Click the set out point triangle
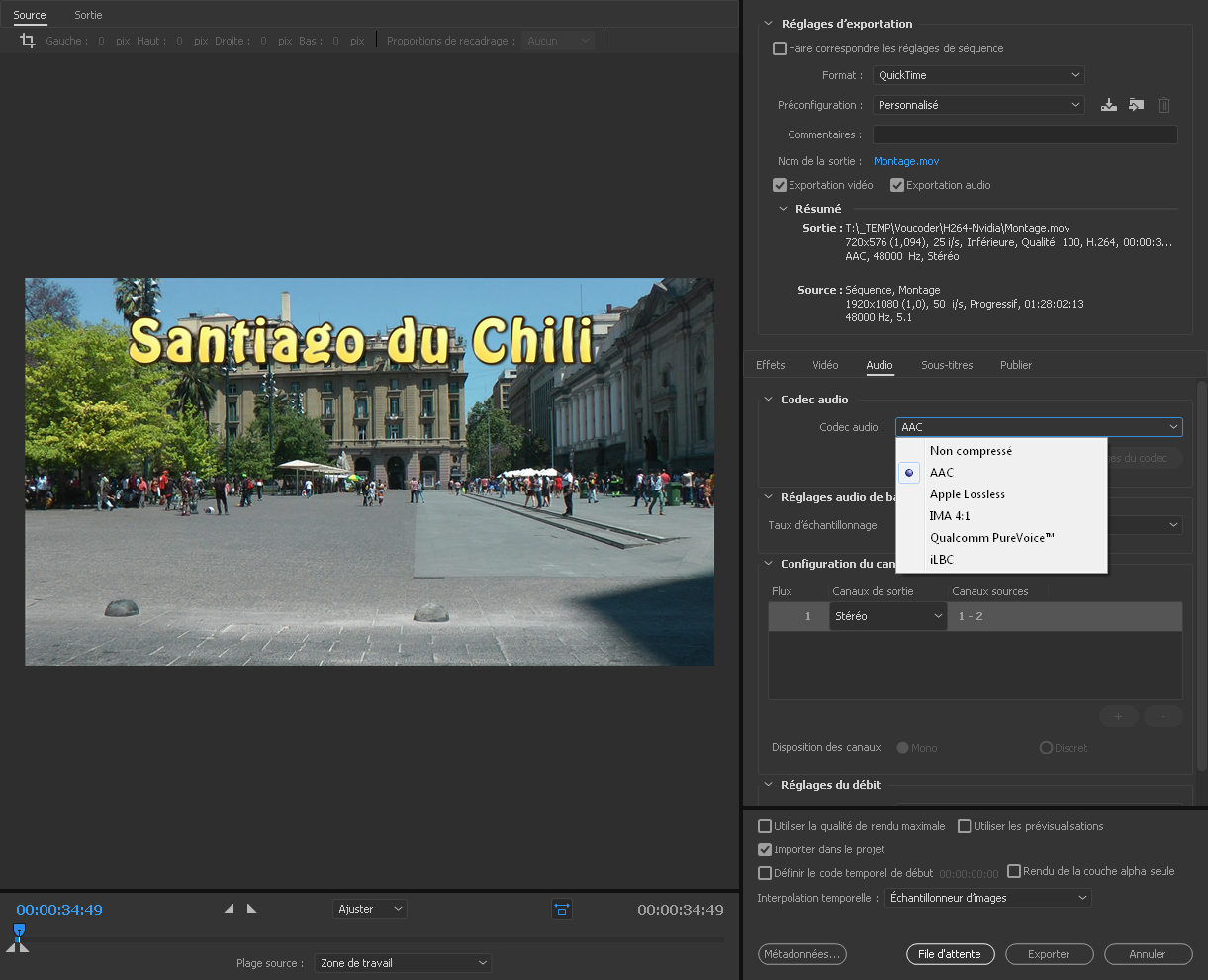This screenshot has width=1208, height=980. click(251, 909)
